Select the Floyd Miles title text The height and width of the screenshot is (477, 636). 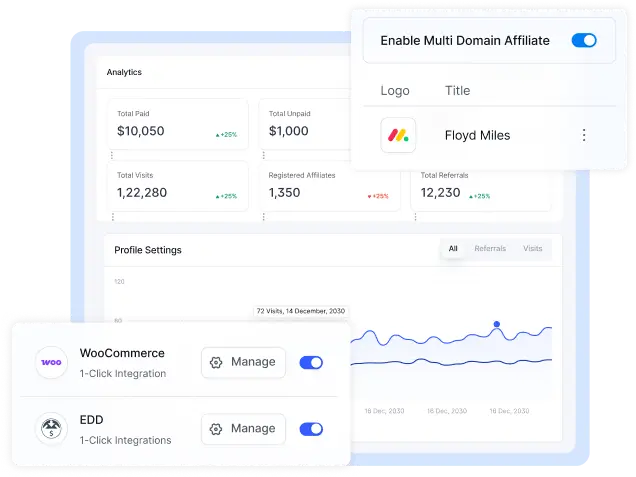tap(477, 135)
